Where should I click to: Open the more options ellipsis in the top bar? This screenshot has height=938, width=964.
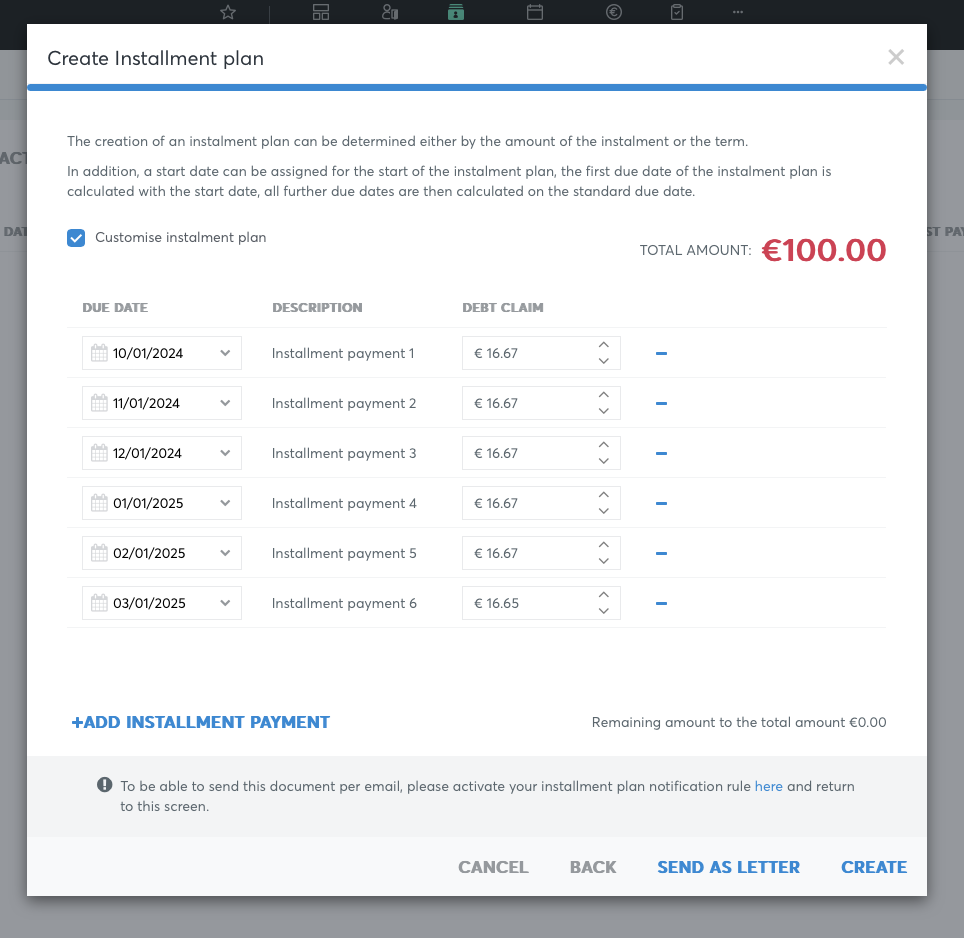pyautogui.click(x=738, y=12)
